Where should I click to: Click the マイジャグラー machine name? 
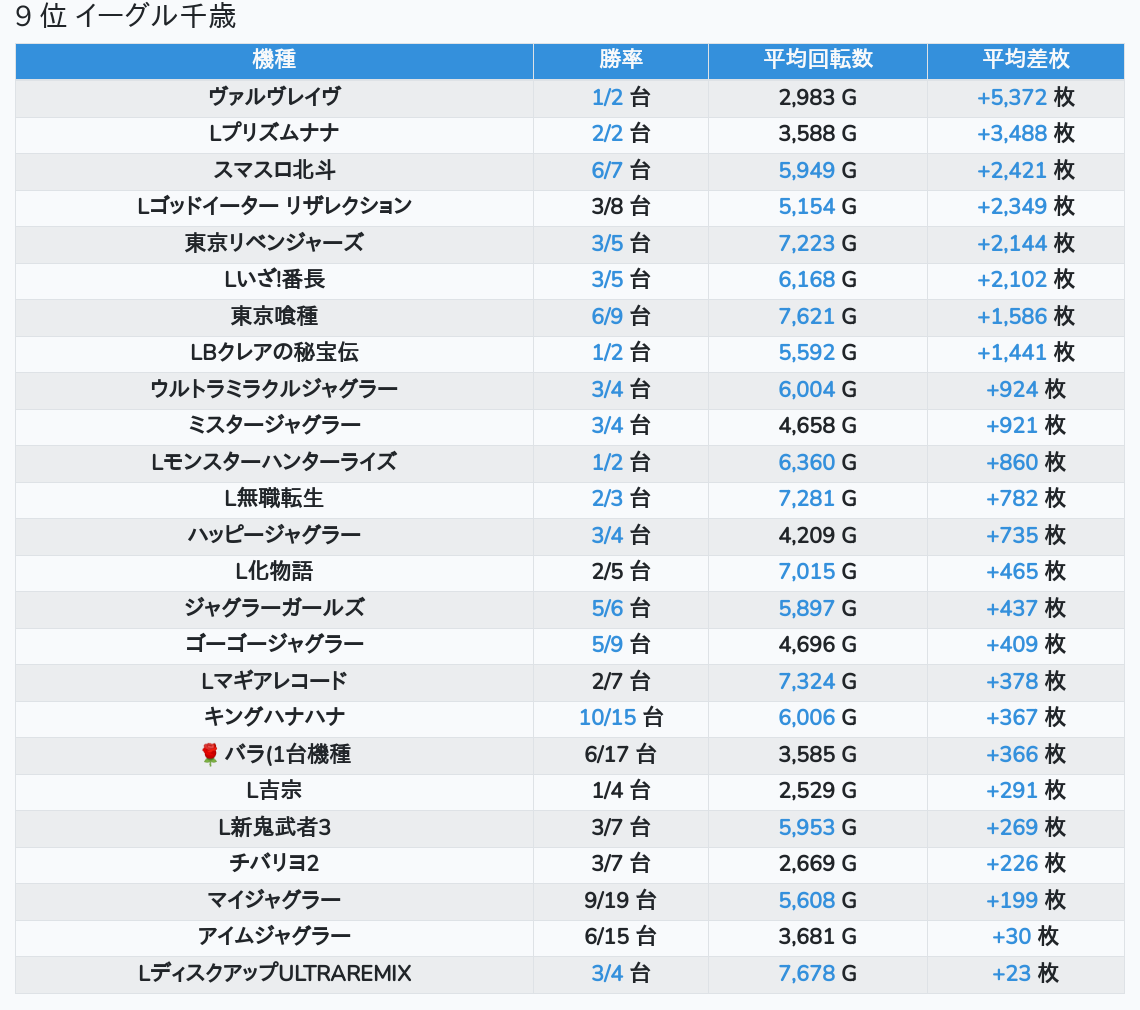pyautogui.click(x=274, y=900)
